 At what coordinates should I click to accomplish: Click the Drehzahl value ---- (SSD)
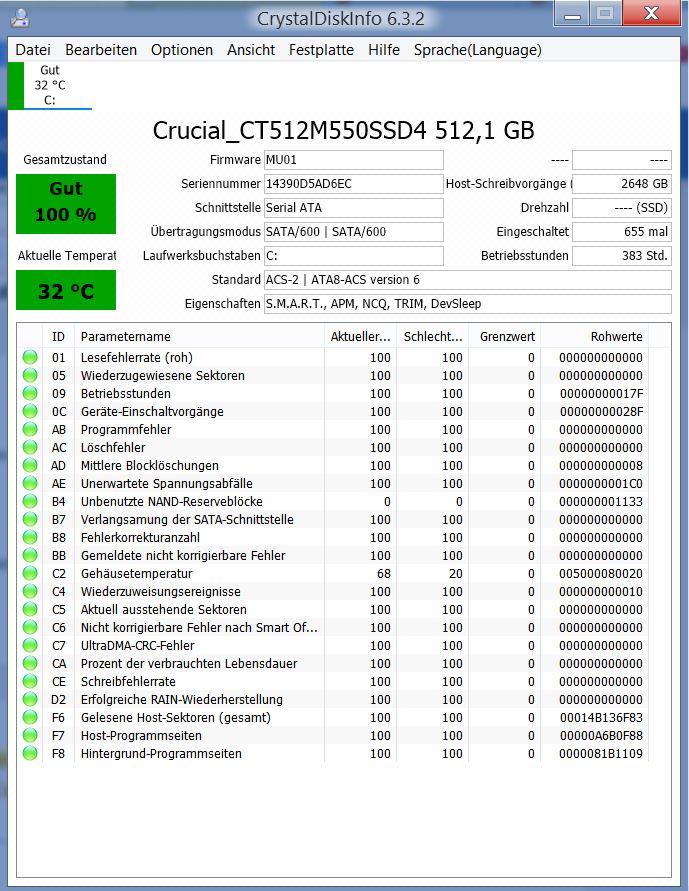tap(621, 207)
